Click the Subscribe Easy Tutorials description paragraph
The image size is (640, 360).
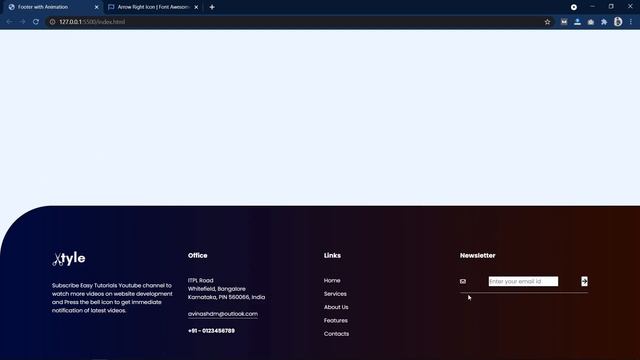(x=112, y=298)
